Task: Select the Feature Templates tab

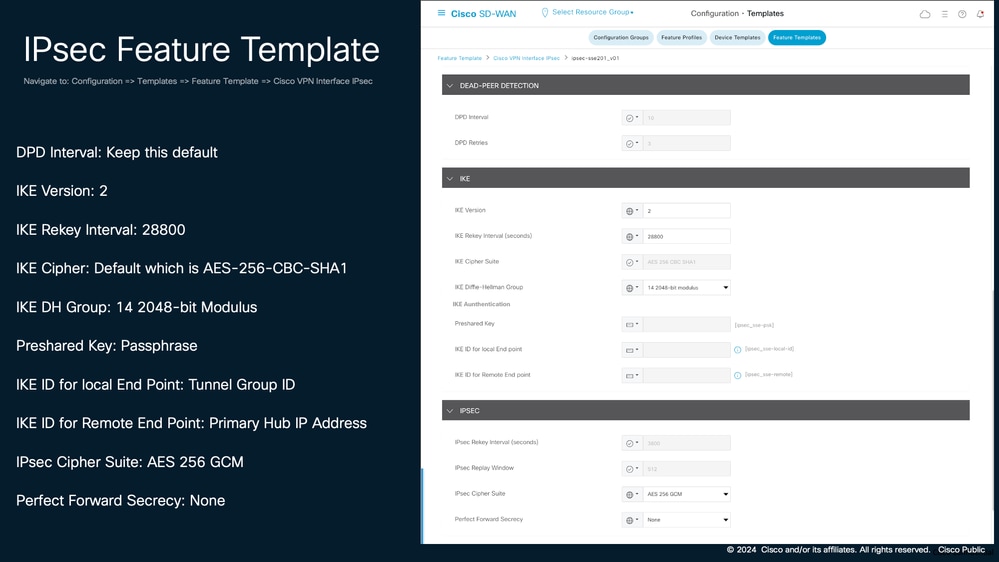Action: pyautogui.click(x=796, y=38)
